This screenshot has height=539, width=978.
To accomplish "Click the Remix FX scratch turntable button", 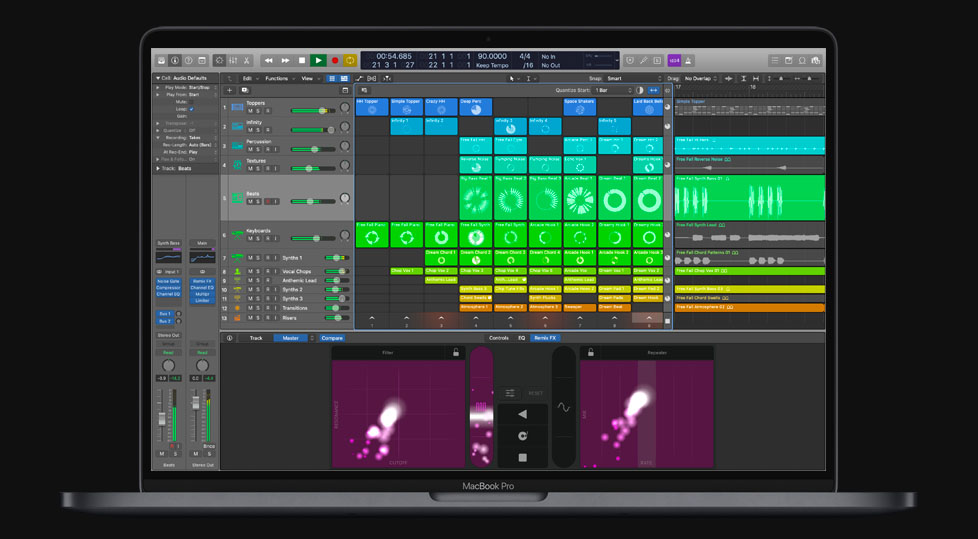I will (x=523, y=435).
